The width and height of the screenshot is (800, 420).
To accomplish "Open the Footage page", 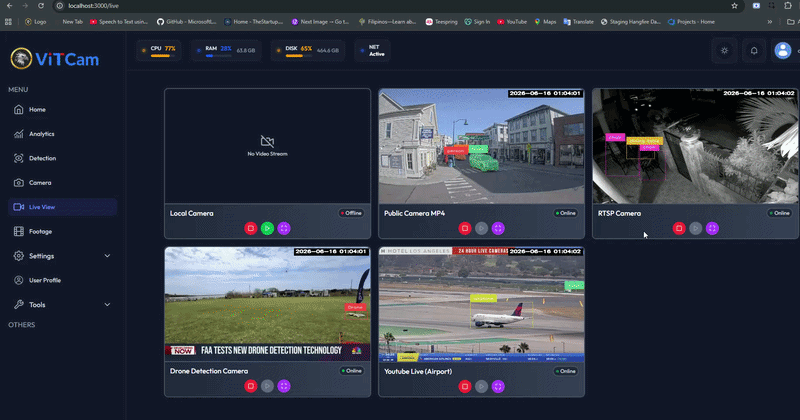I will coord(62,231).
